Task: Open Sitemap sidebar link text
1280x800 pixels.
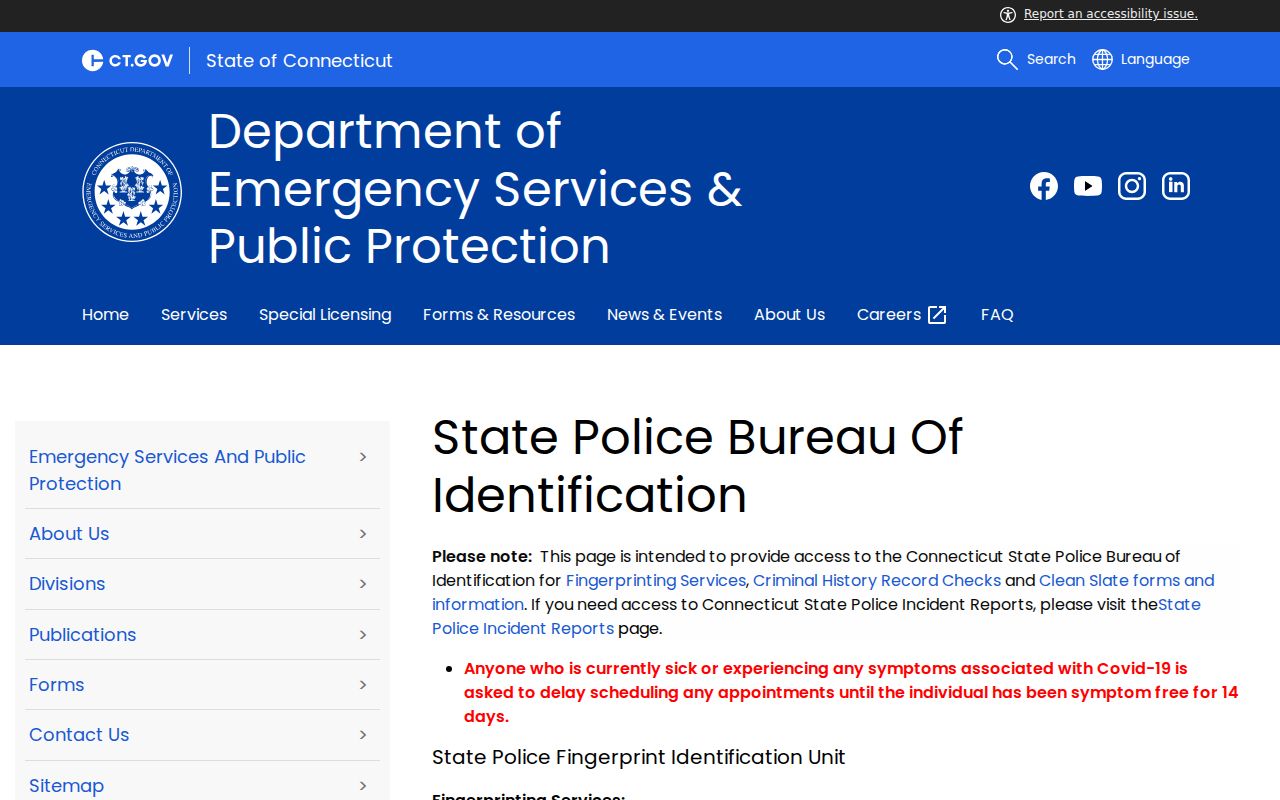Action: tap(66, 786)
